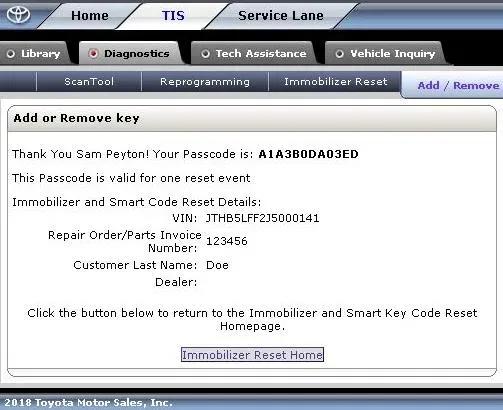Click the passcode A1A3B0DA03ED text
The width and height of the screenshot is (503, 410).
(308, 154)
